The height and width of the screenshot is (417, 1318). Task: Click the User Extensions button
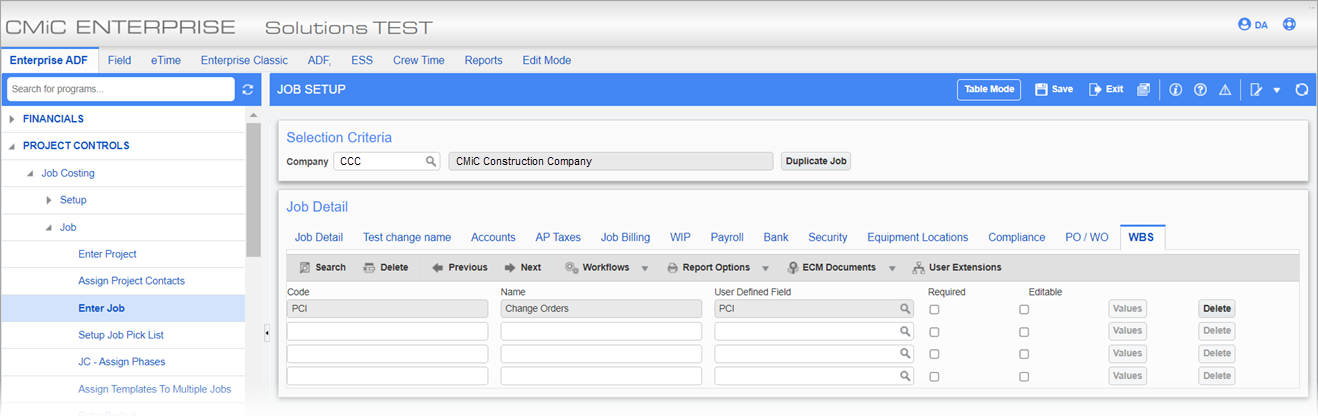[957, 268]
